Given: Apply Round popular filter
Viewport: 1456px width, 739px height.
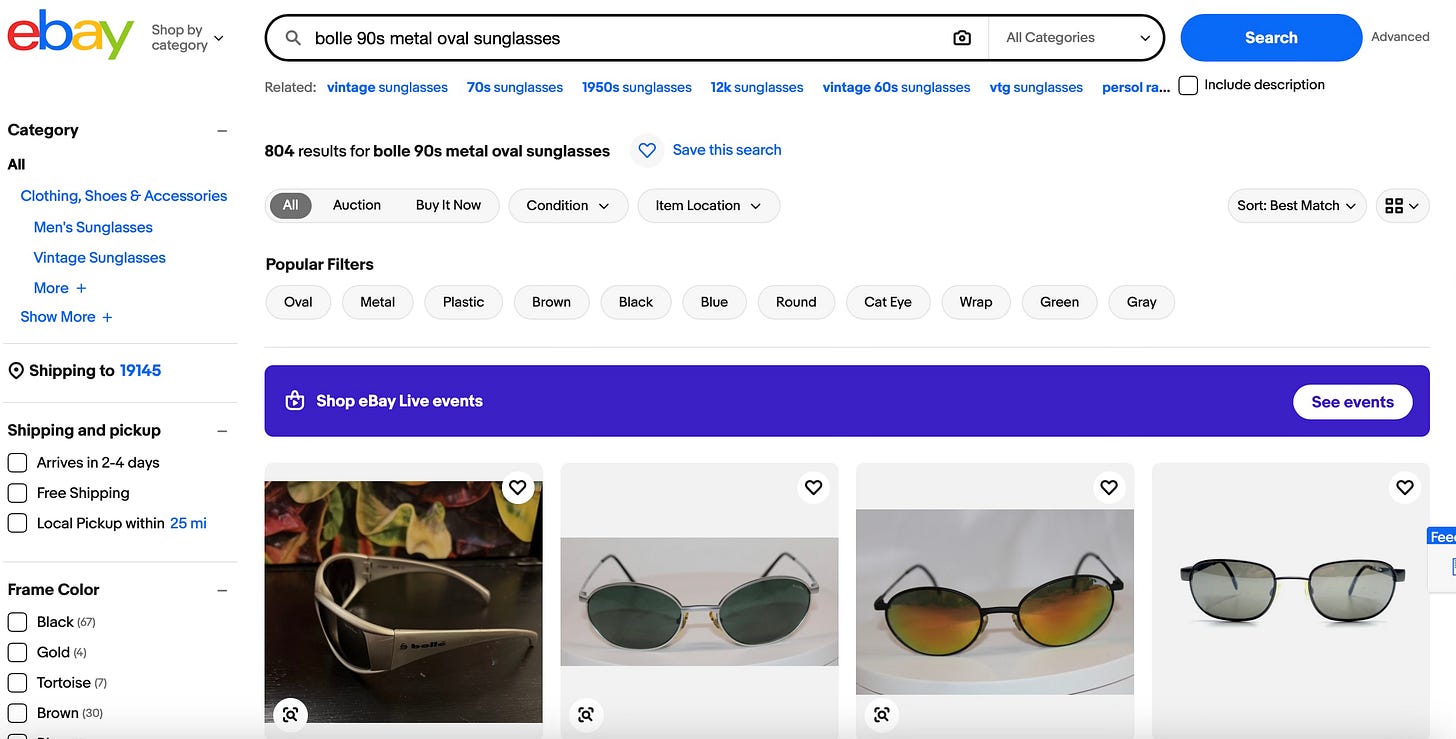Looking at the screenshot, I should click(x=796, y=302).
